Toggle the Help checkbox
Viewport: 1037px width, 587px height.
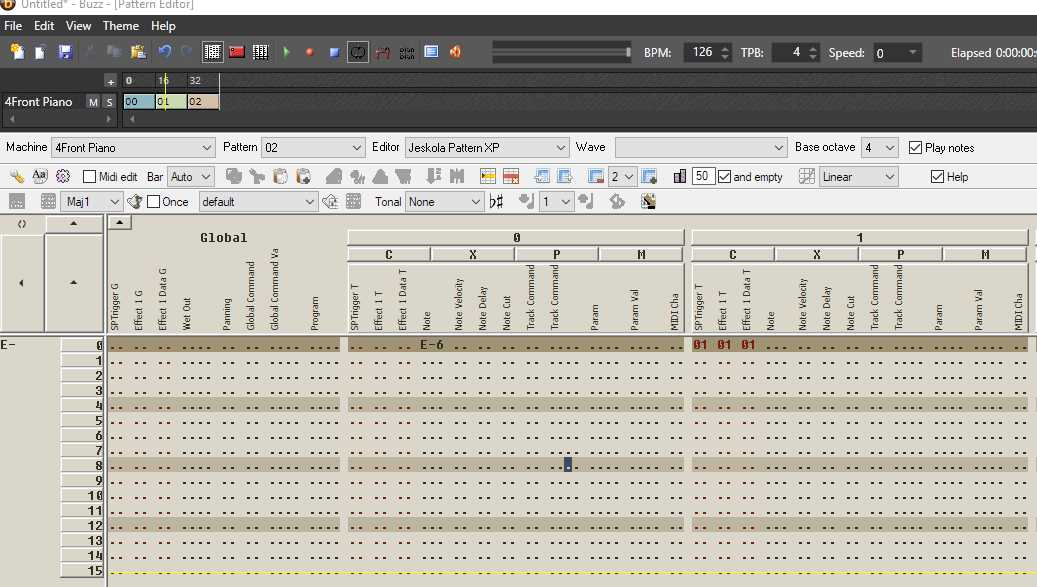pos(937,177)
